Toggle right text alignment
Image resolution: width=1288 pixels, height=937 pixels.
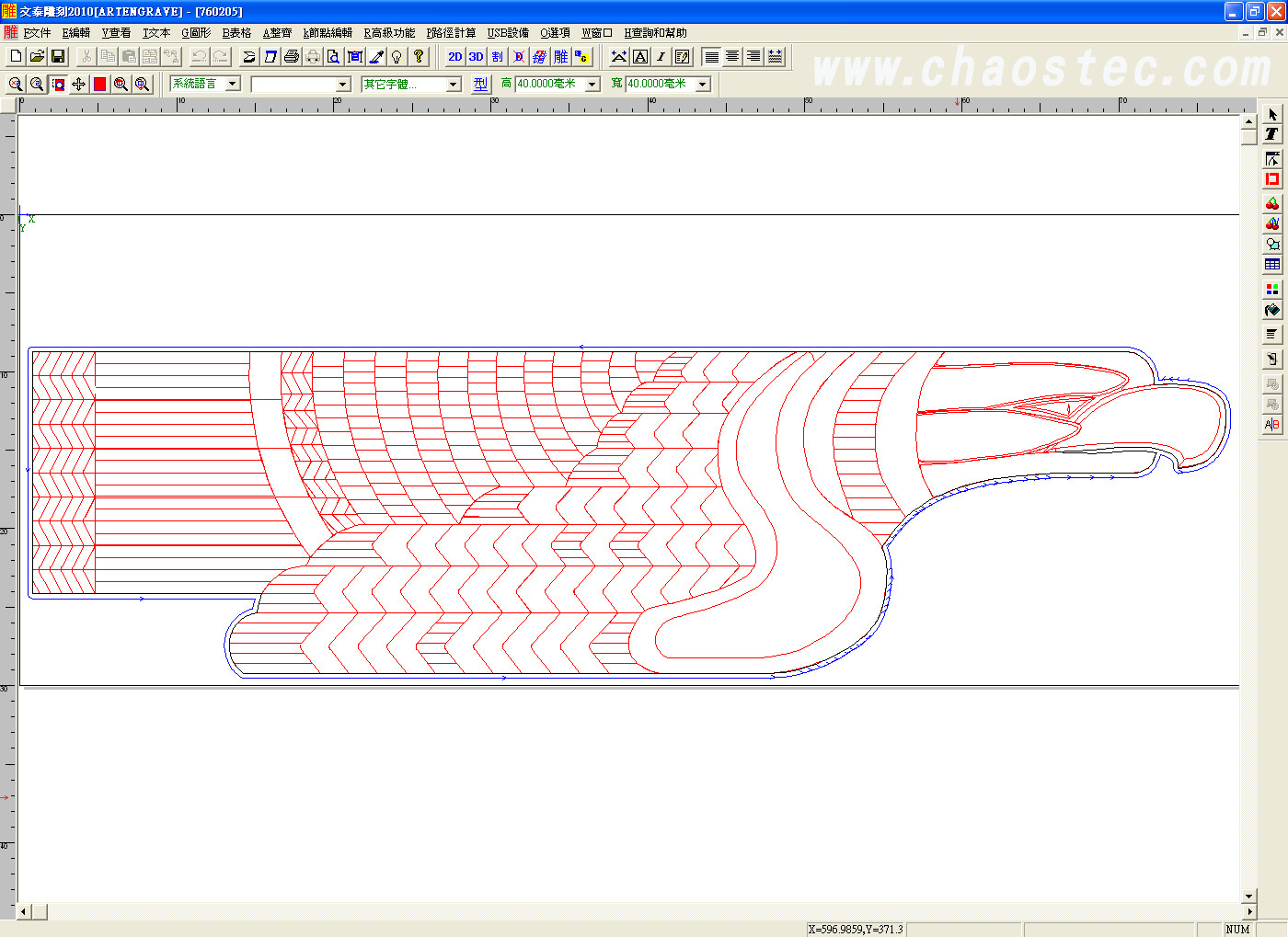(753, 56)
